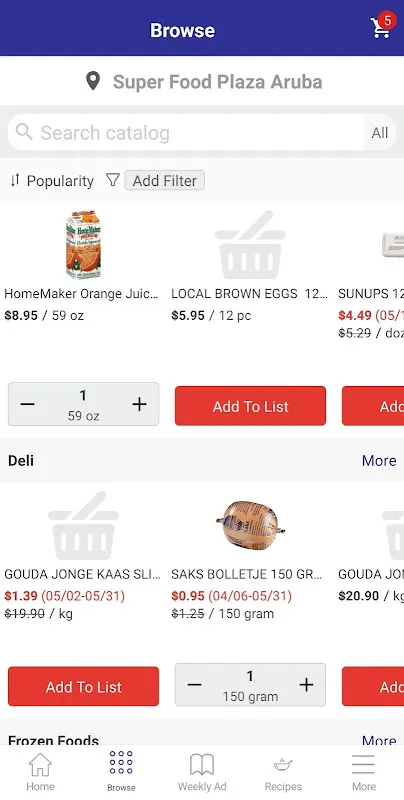404x800 pixels.
Task: Tap the location pin icon
Action: 93,81
